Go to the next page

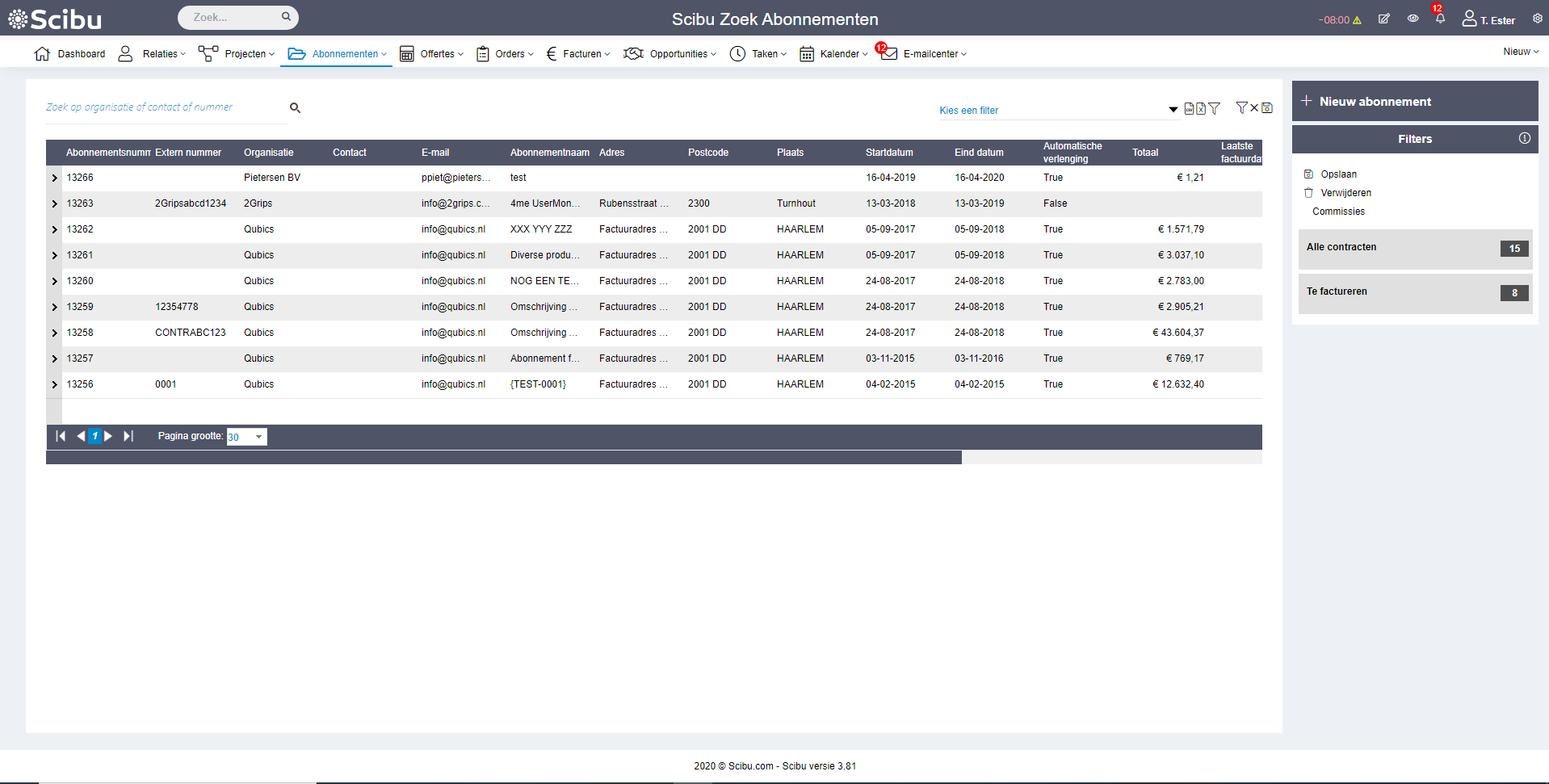(108, 436)
